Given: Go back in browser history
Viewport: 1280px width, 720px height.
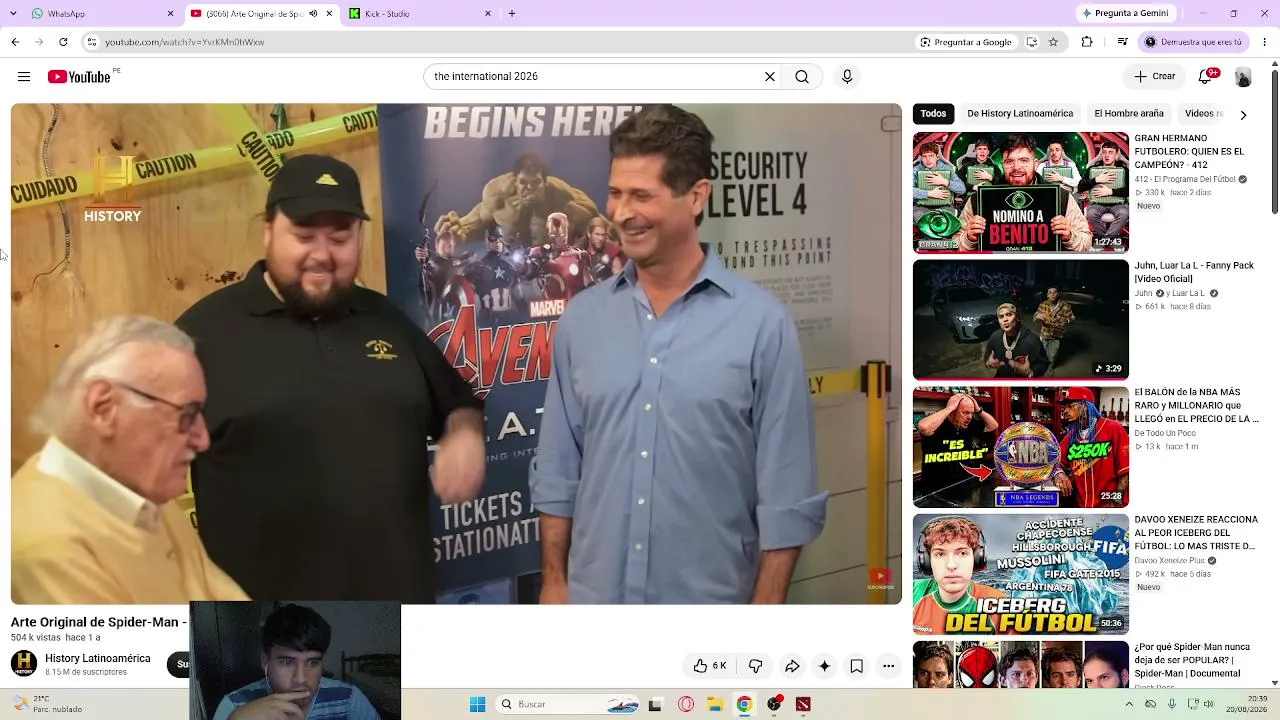Looking at the screenshot, I should 15,42.
